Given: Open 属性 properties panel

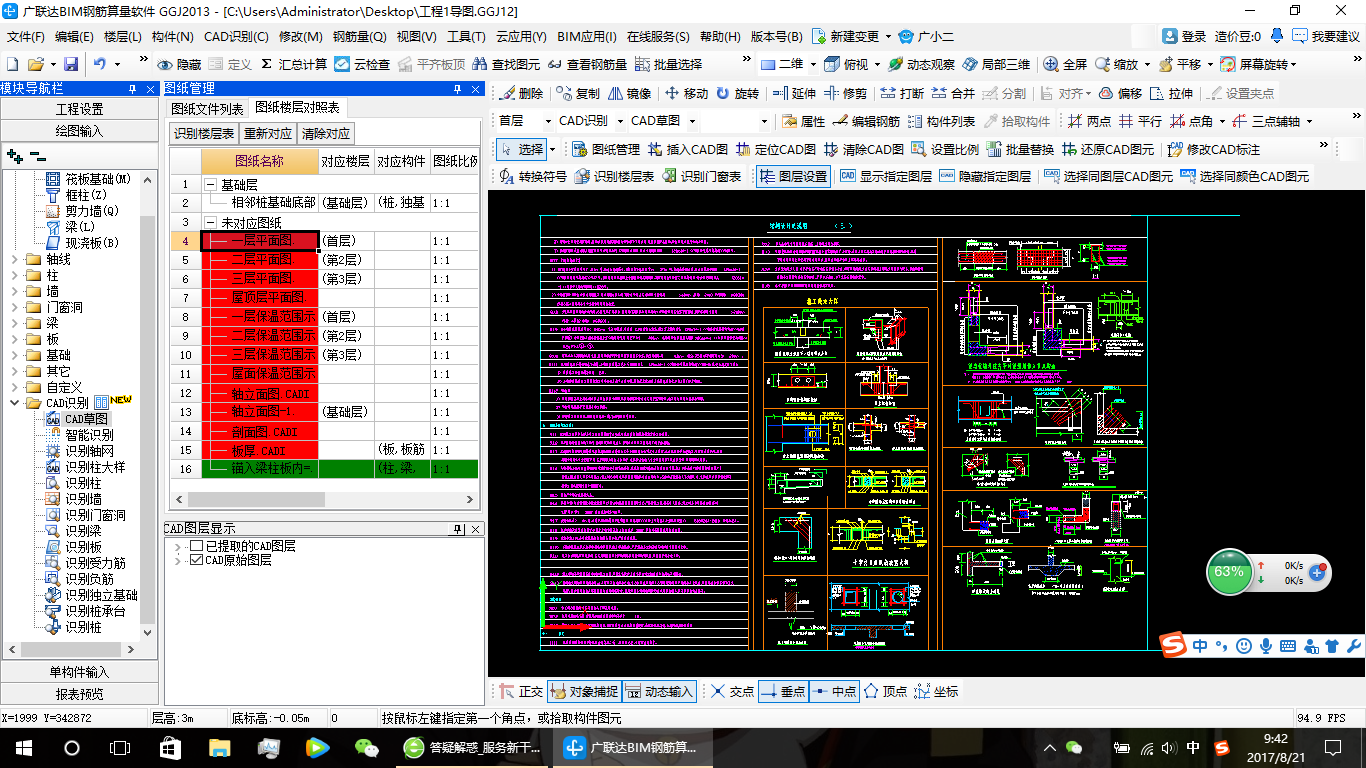Looking at the screenshot, I should (x=803, y=121).
